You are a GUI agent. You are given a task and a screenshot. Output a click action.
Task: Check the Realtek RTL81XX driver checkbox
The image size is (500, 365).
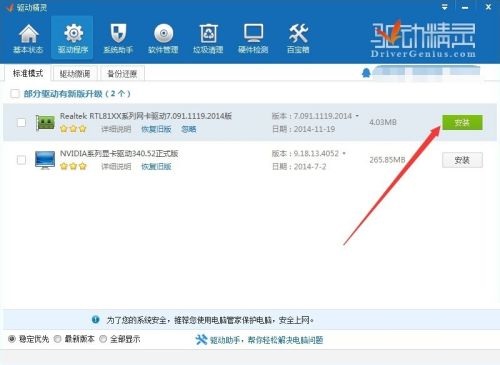(21, 123)
